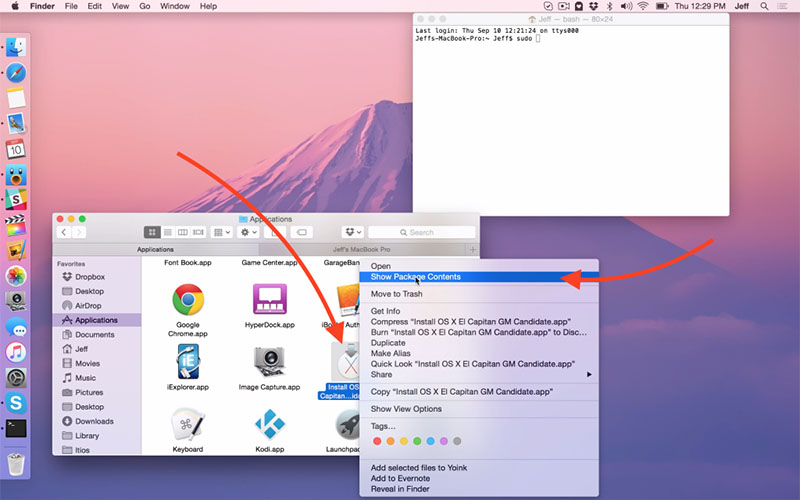800x500 pixels.
Task: Open Slack from the Dock
Action: point(16,199)
